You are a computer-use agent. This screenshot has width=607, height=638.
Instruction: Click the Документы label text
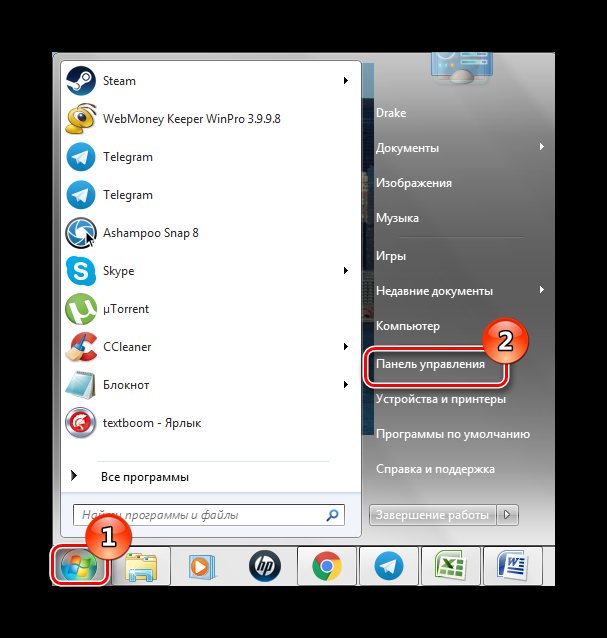click(x=407, y=148)
